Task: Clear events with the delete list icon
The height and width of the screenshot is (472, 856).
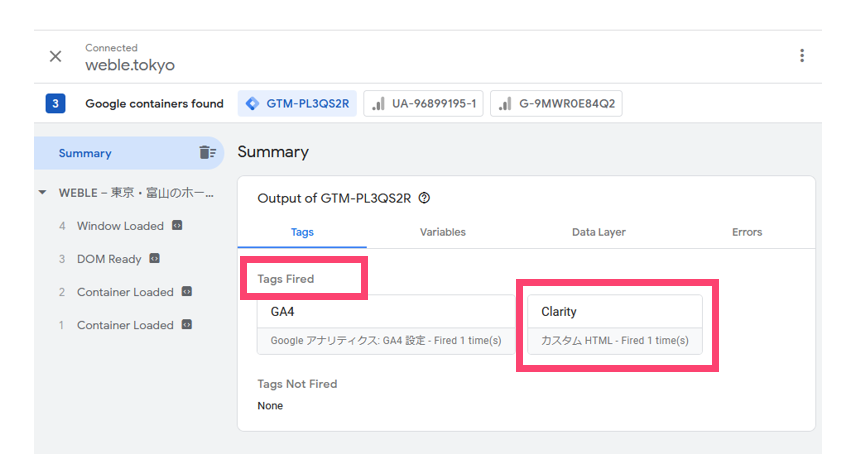Action: click(x=207, y=153)
